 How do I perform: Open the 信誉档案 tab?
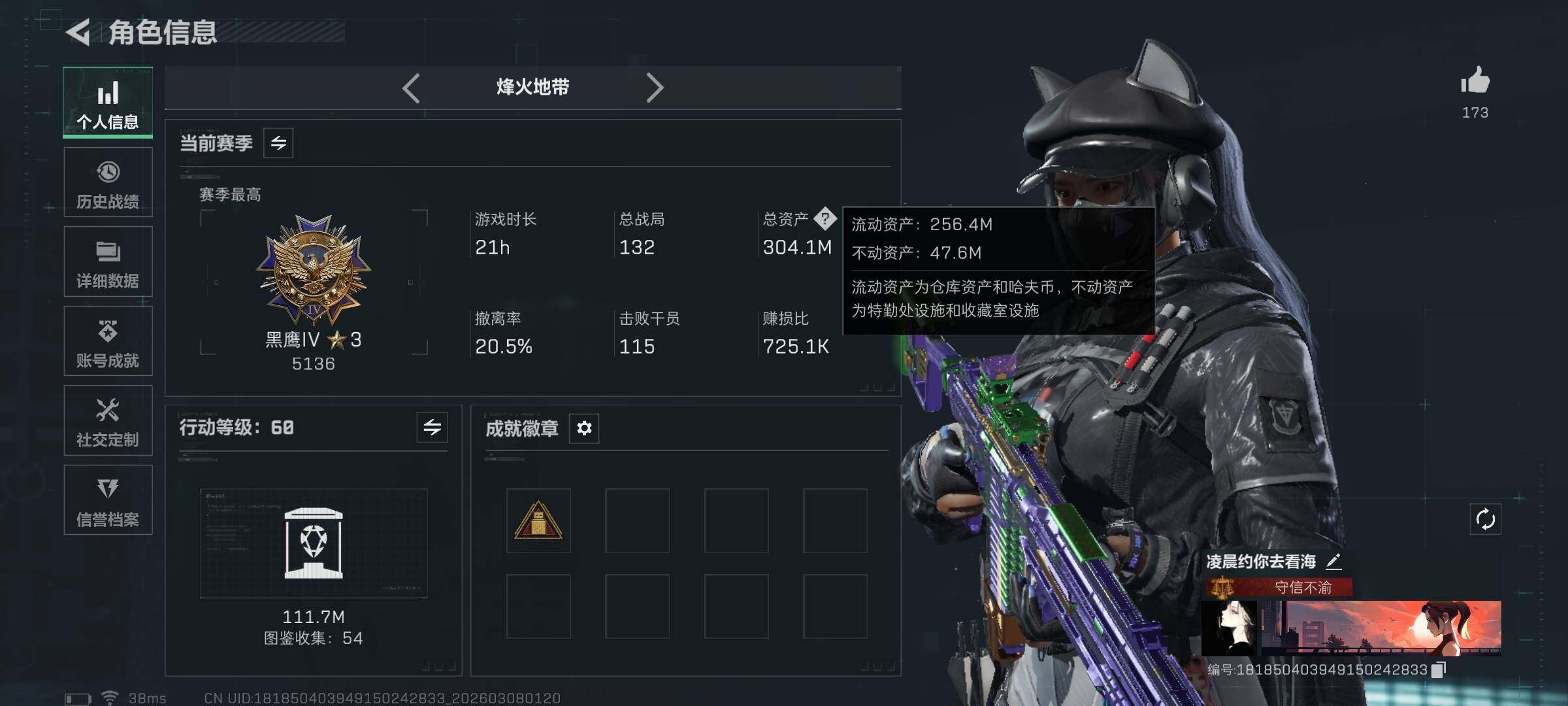[x=108, y=500]
